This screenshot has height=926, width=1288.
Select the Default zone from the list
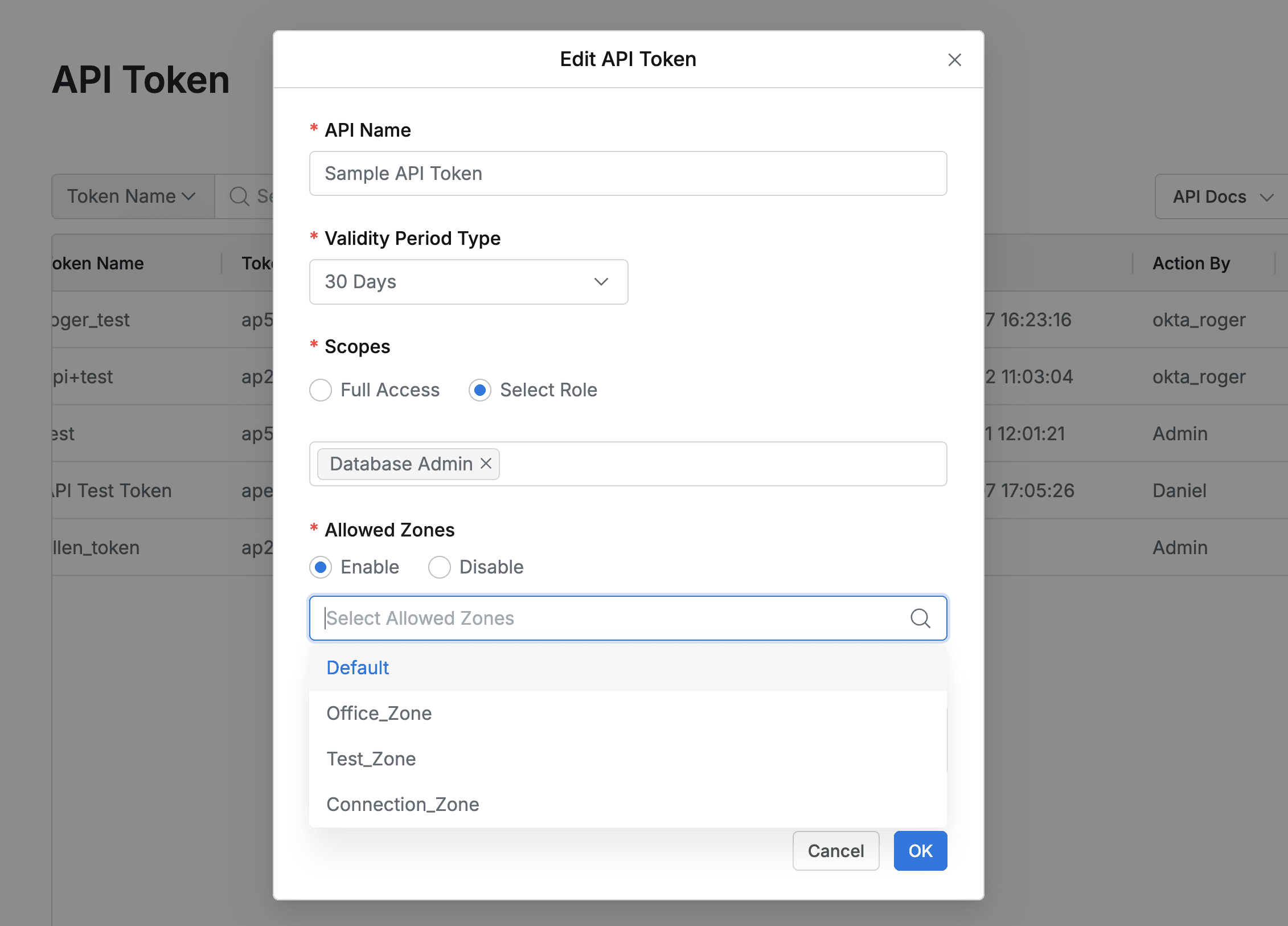[x=357, y=667]
